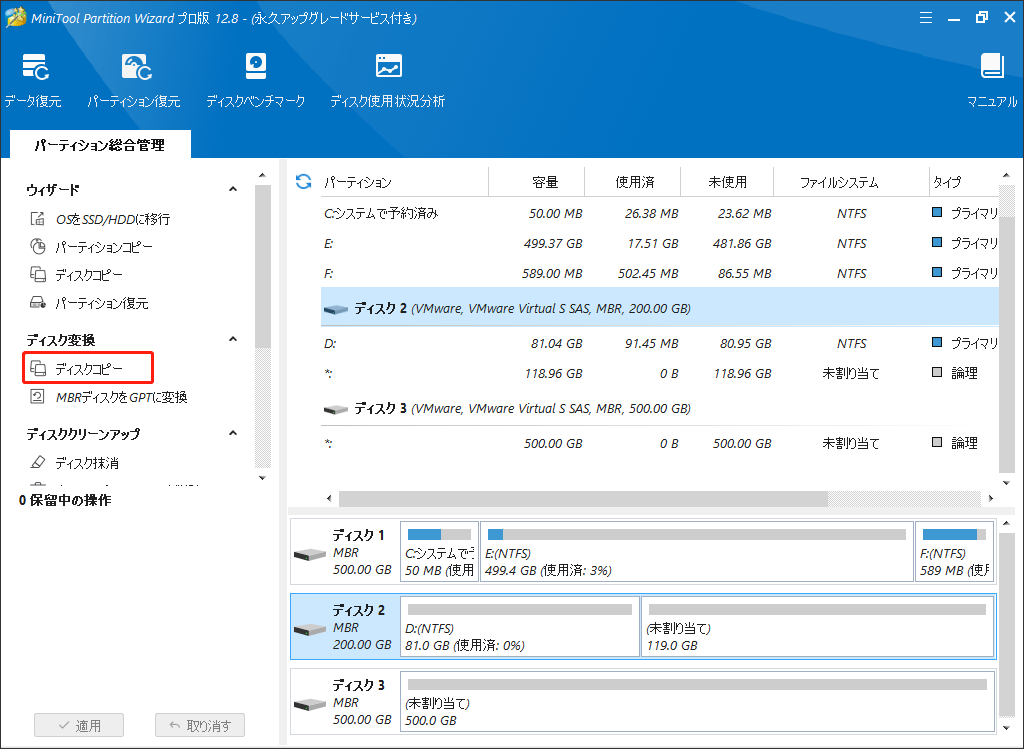Sort by the タイプ column header

[947, 182]
